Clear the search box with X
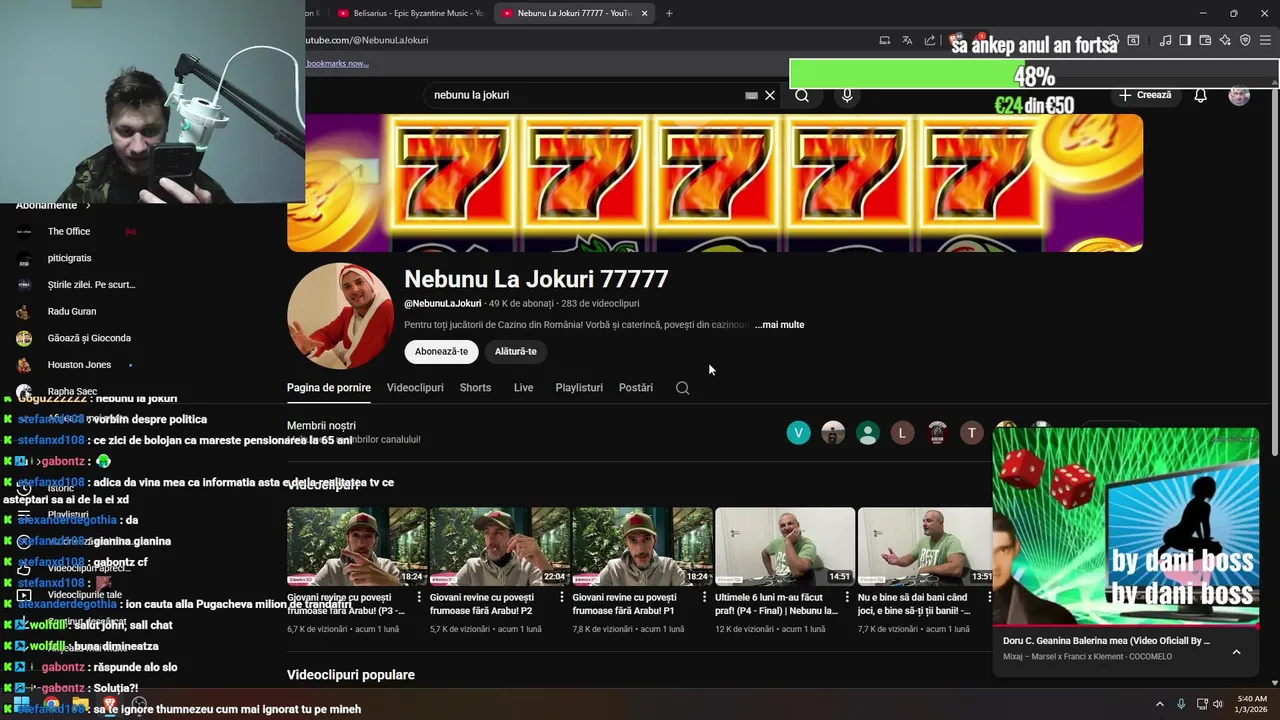The width and height of the screenshot is (1280, 720). (770, 95)
